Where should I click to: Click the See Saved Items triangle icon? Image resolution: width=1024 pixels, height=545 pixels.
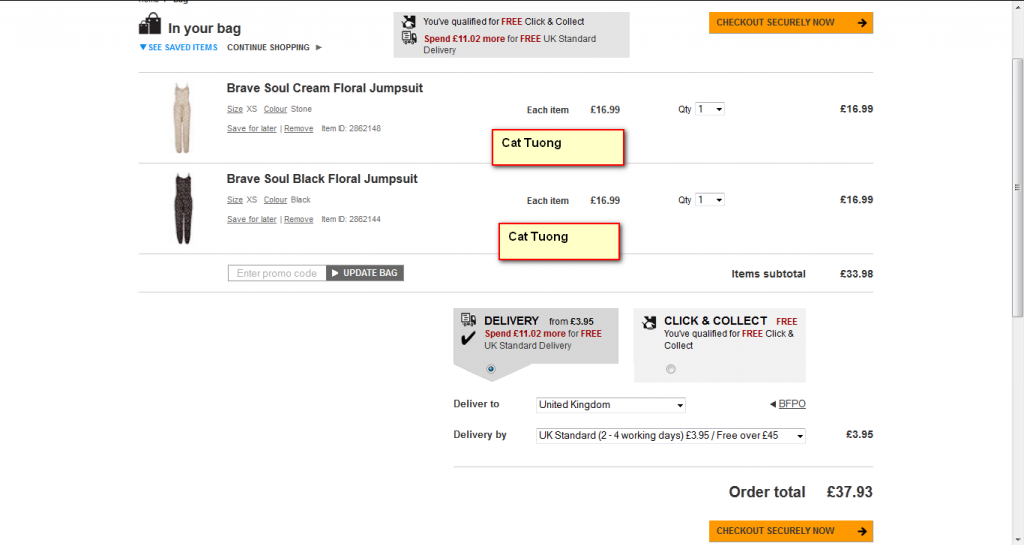143,47
